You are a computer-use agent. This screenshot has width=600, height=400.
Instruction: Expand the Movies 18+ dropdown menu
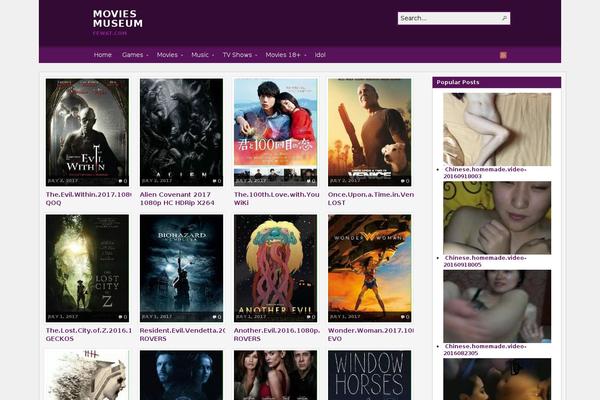(x=285, y=55)
